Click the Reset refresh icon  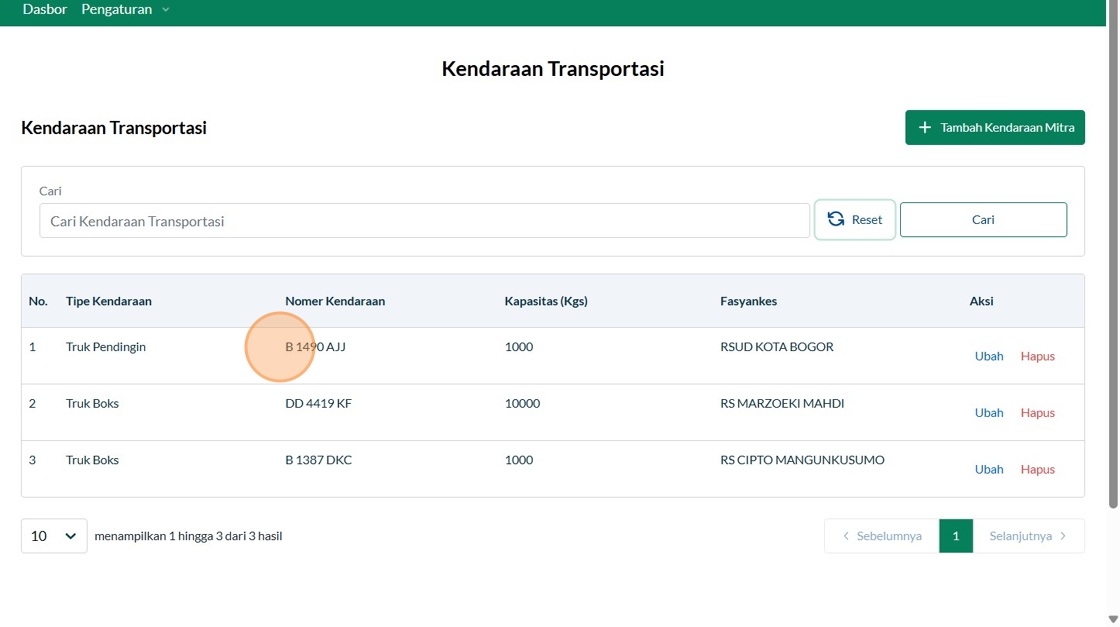click(836, 219)
